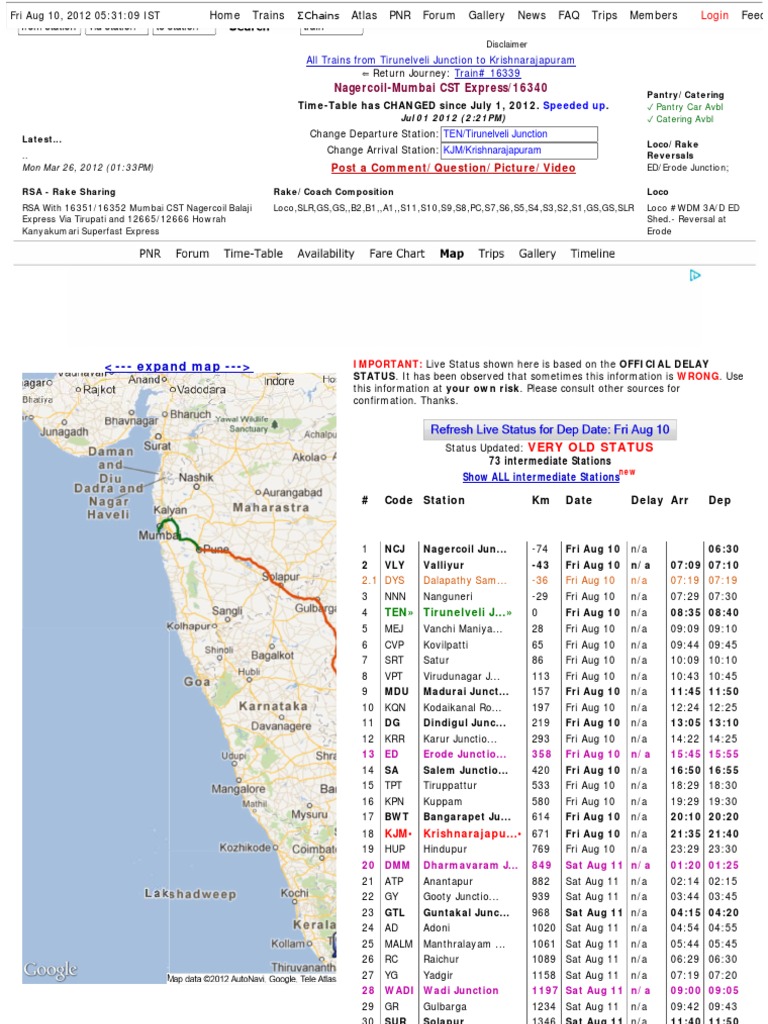Image resolution: width=768 pixels, height=1024 pixels.
Task: Click the Guntakal Junc... station name
Action: (x=466, y=913)
